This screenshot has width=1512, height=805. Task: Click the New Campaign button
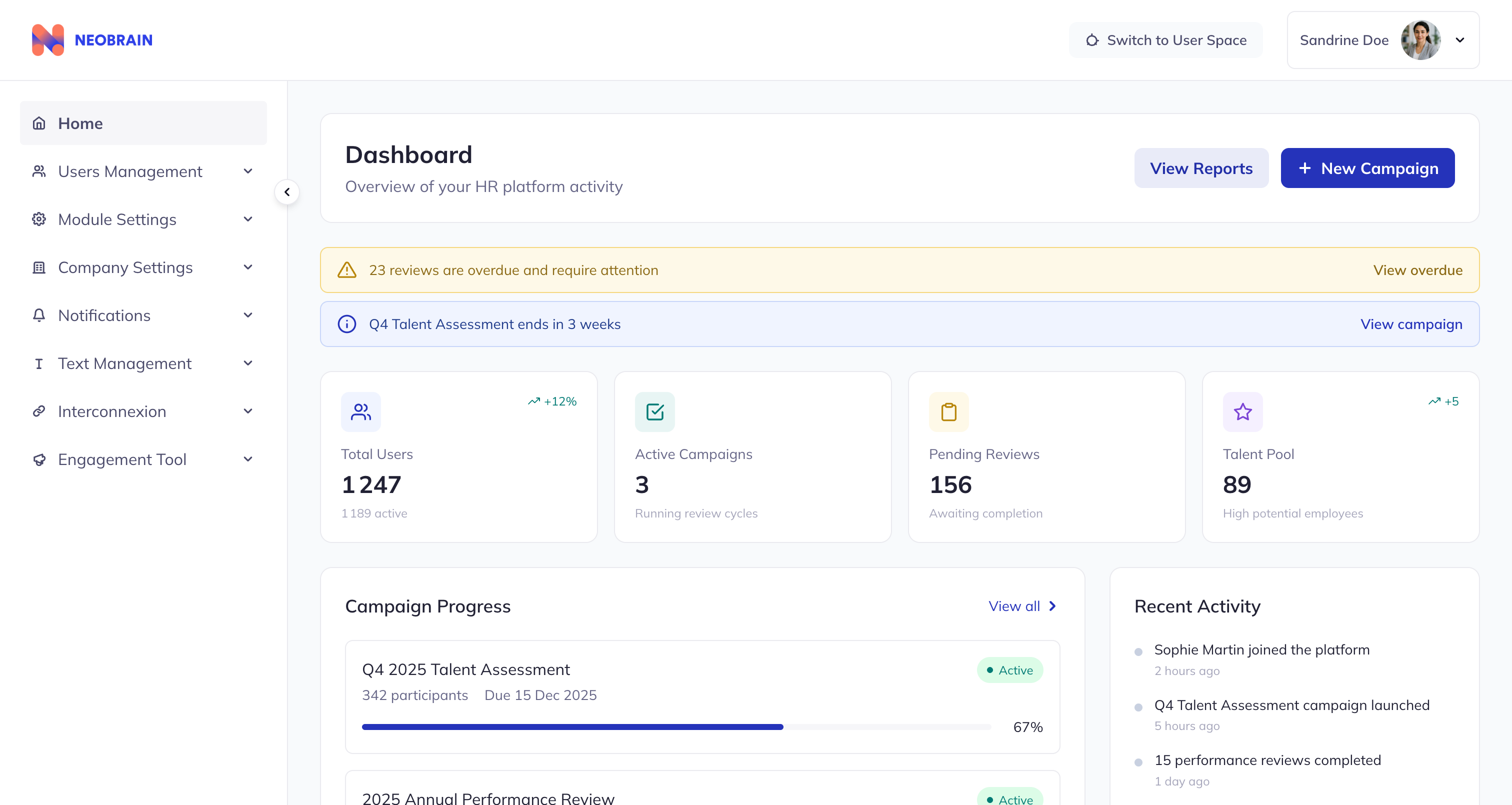[1367, 168]
